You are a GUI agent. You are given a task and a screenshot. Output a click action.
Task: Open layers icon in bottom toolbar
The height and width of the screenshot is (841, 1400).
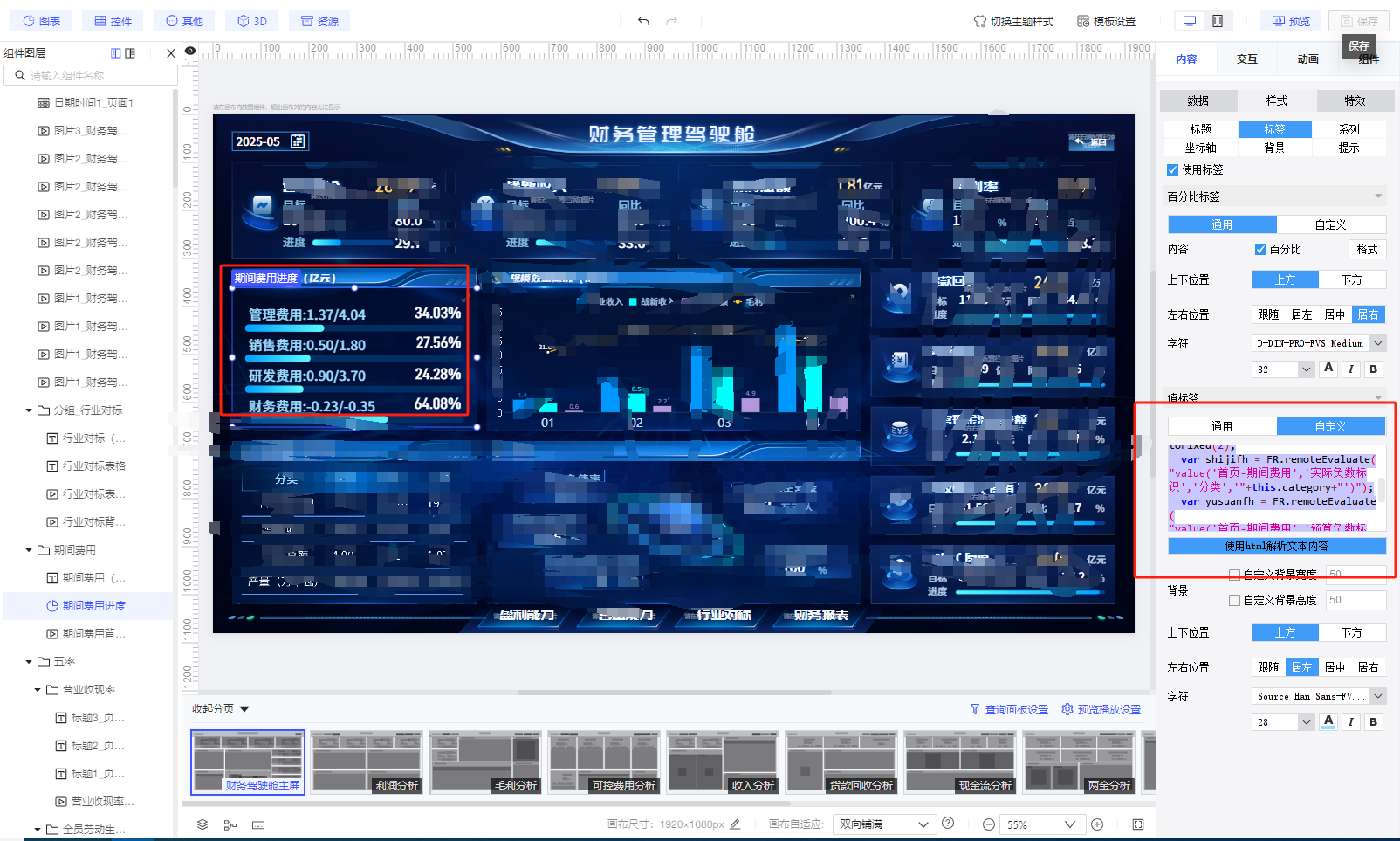pos(202,824)
